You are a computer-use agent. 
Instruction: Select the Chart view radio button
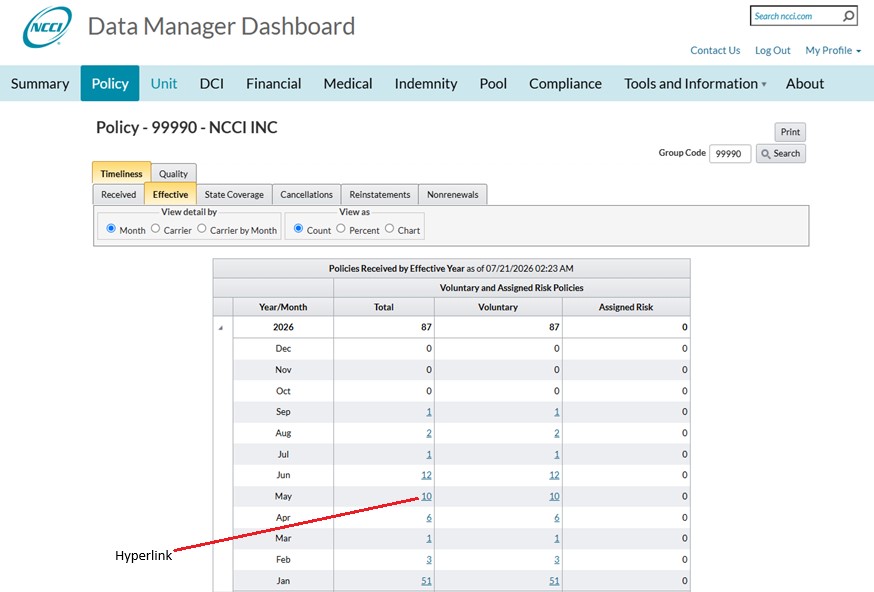pos(389,229)
